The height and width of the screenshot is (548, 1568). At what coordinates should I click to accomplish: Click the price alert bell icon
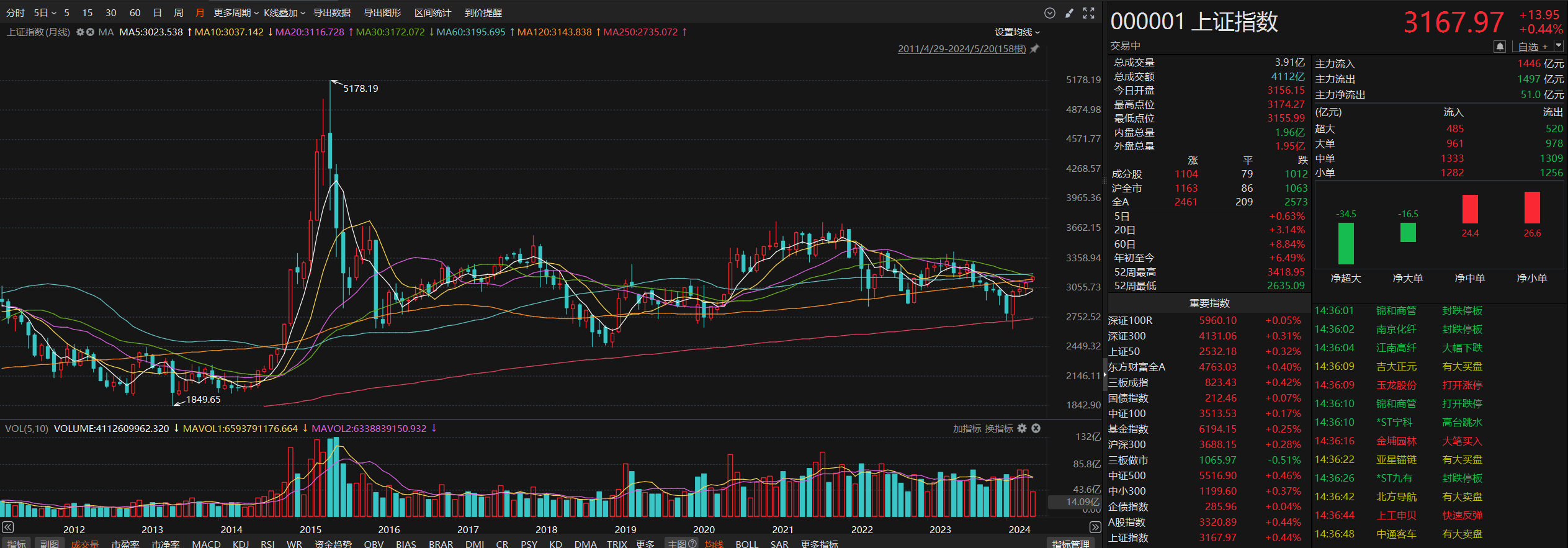coord(1499,47)
